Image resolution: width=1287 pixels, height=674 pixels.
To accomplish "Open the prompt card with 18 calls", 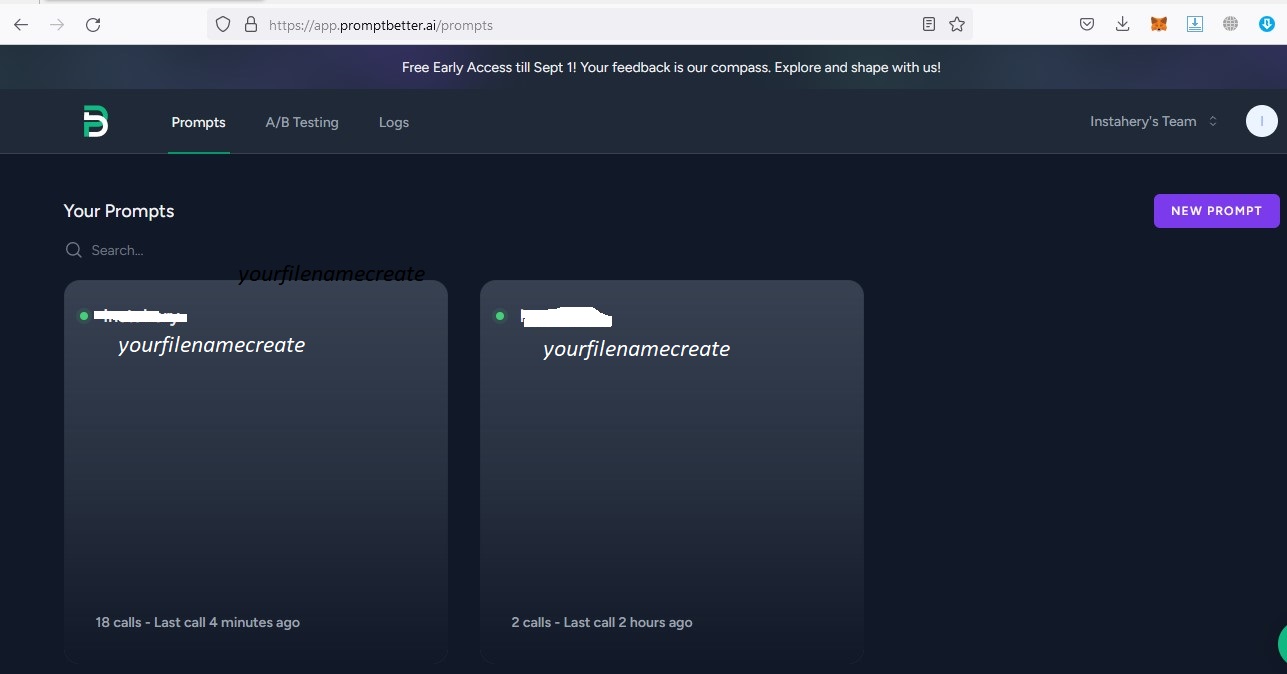I will (256, 471).
